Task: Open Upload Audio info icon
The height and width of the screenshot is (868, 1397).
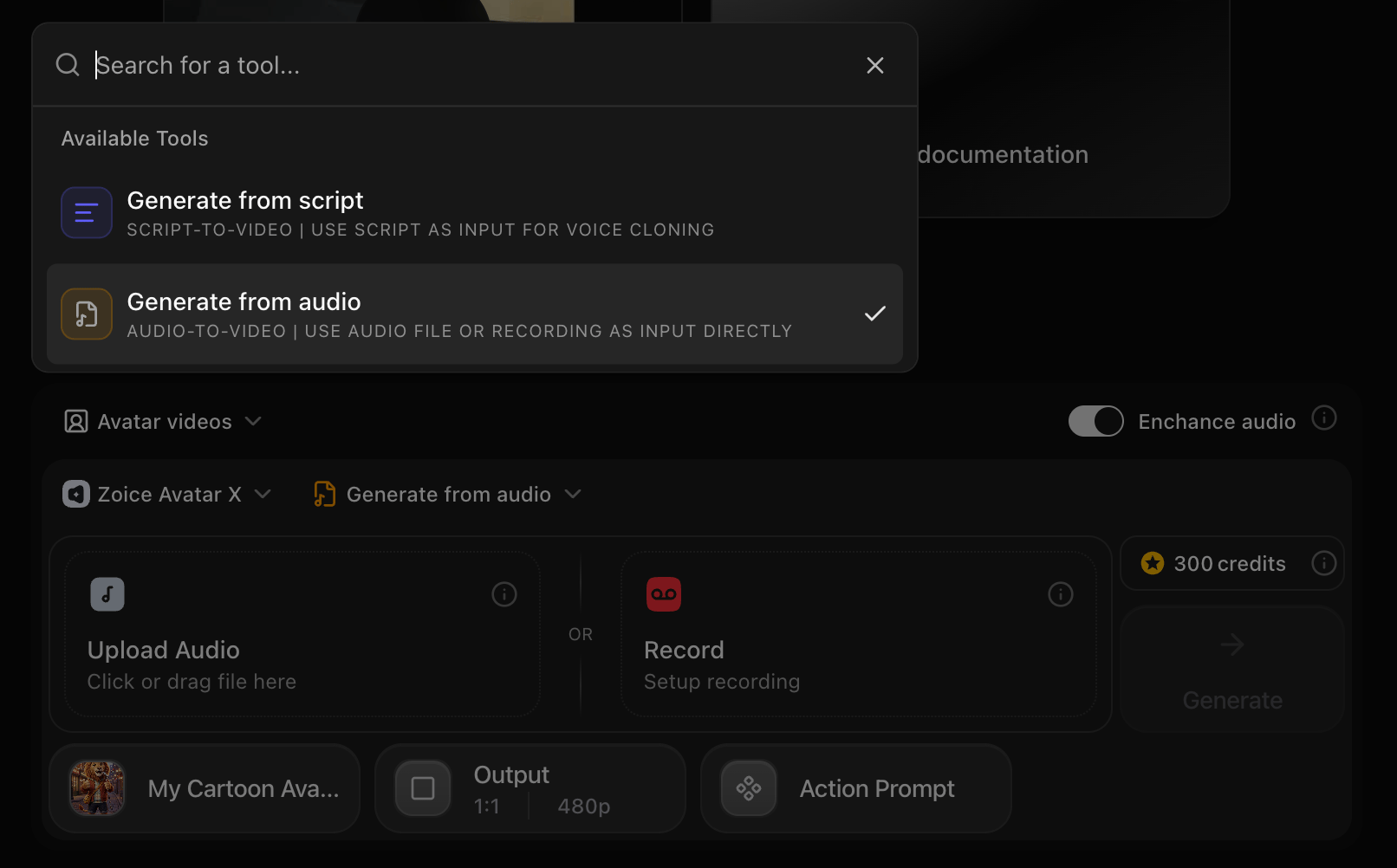Action: (x=504, y=594)
